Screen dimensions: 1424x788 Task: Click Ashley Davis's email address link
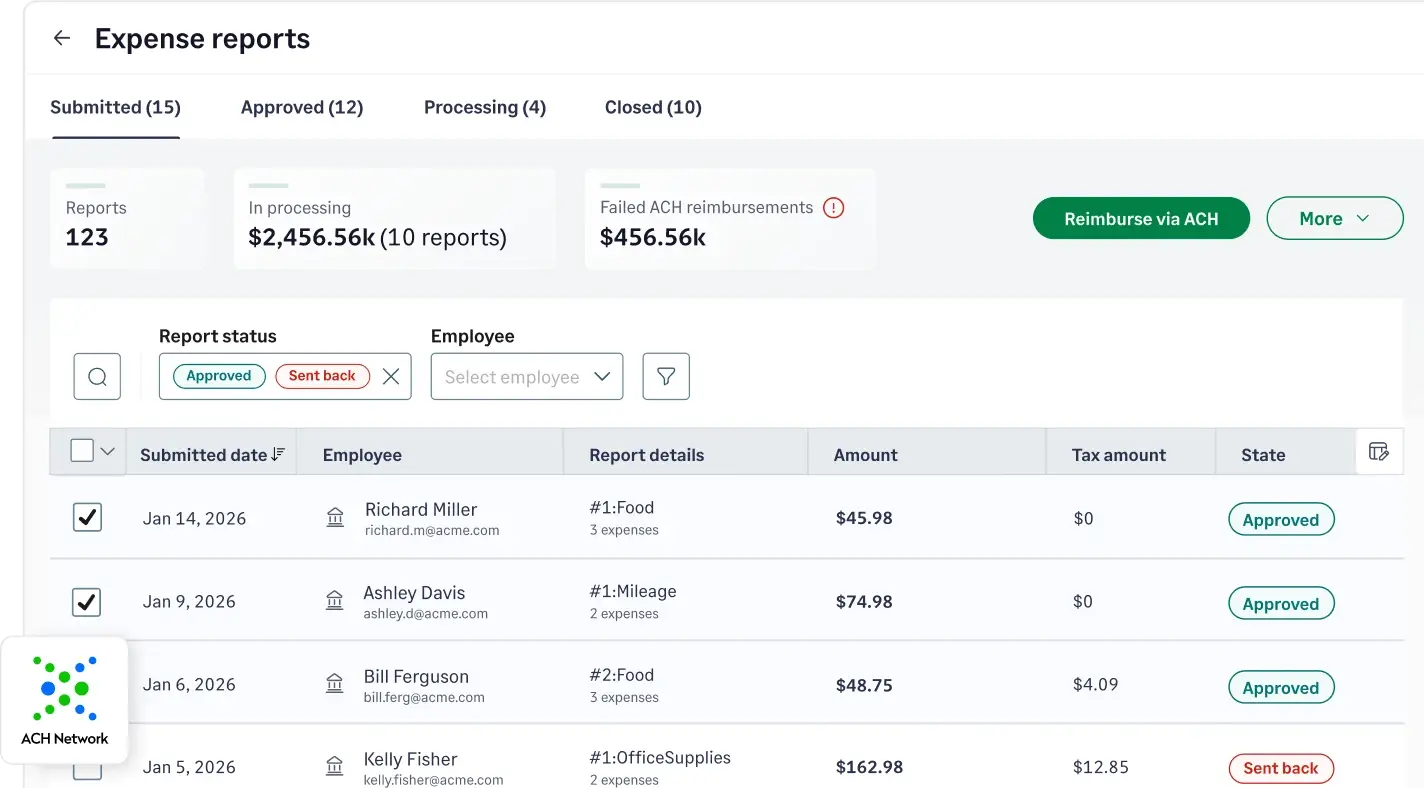tap(427, 613)
